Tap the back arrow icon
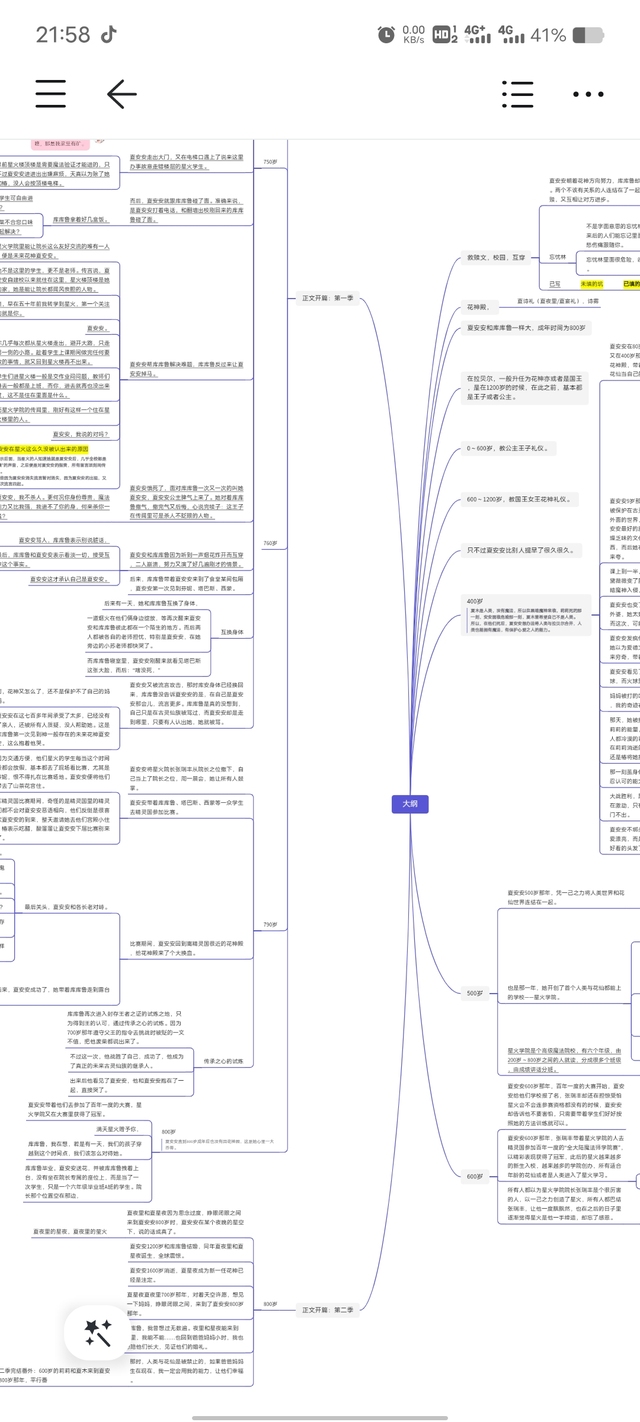The height and width of the screenshot is (1422, 640). tap(121, 94)
